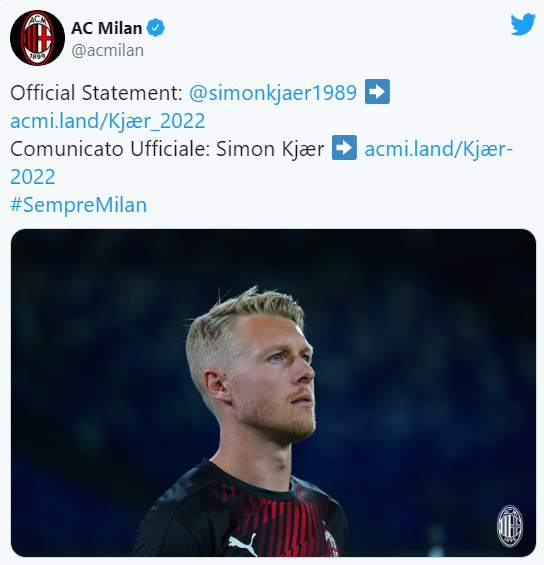Click the Twitter bird logo

click(523, 25)
